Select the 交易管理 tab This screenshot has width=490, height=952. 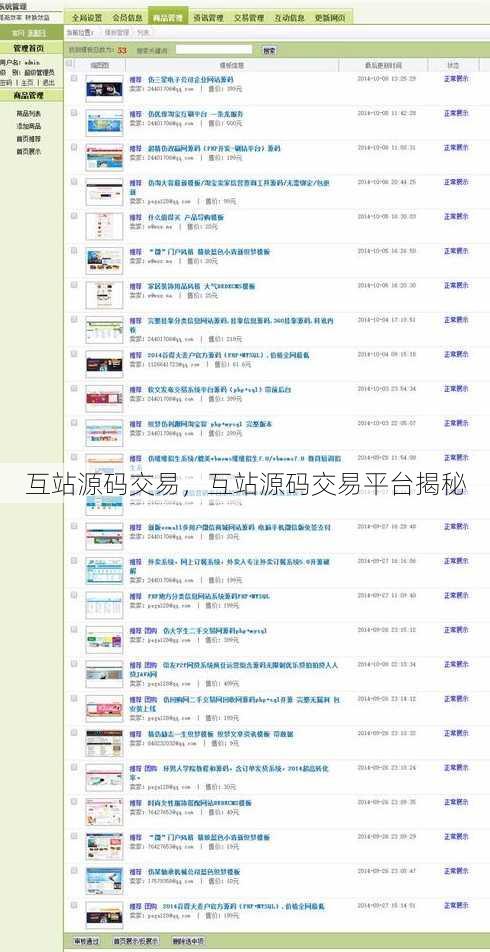coord(250,18)
